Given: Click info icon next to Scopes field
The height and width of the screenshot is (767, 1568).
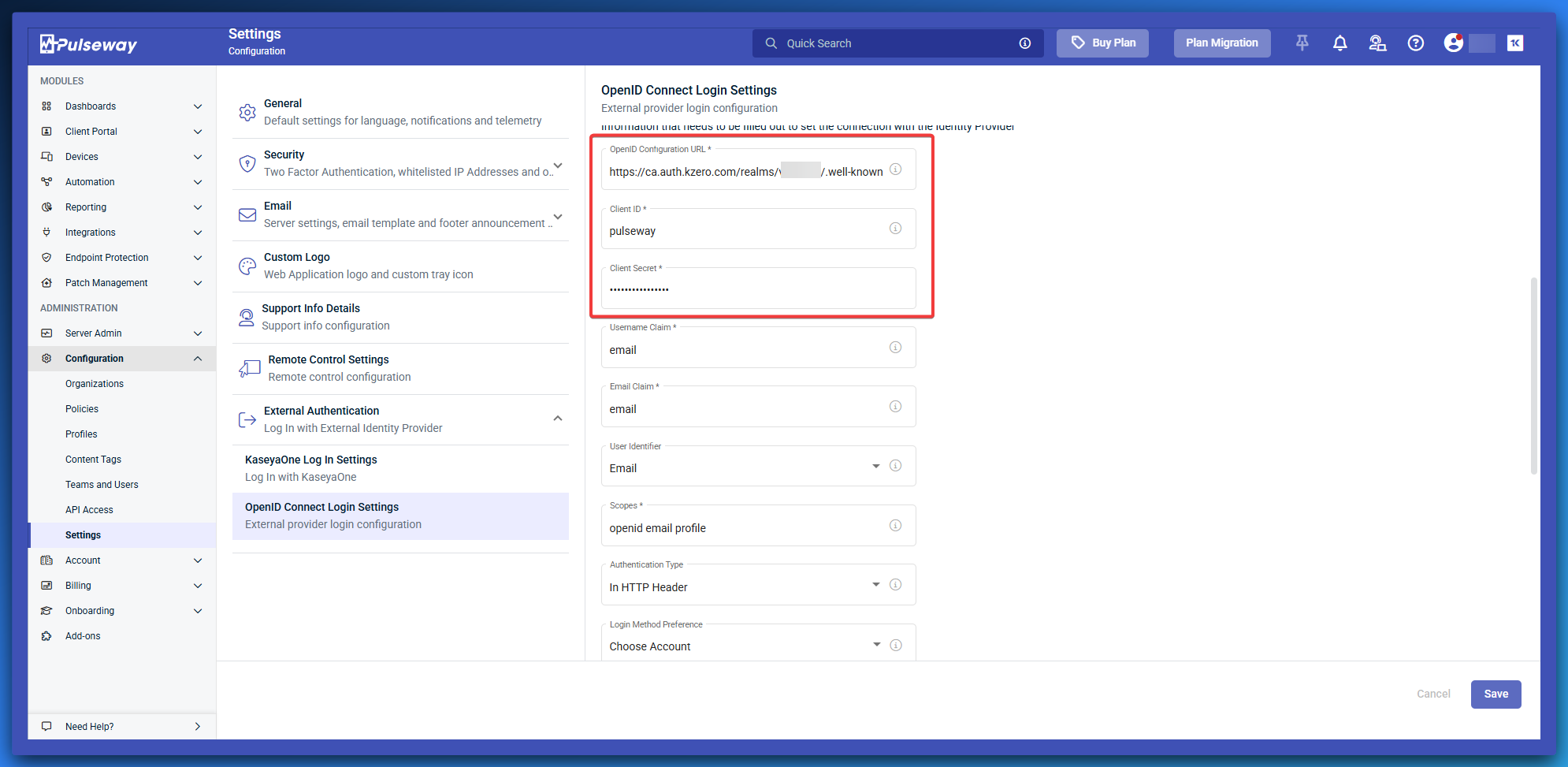Looking at the screenshot, I should point(895,526).
